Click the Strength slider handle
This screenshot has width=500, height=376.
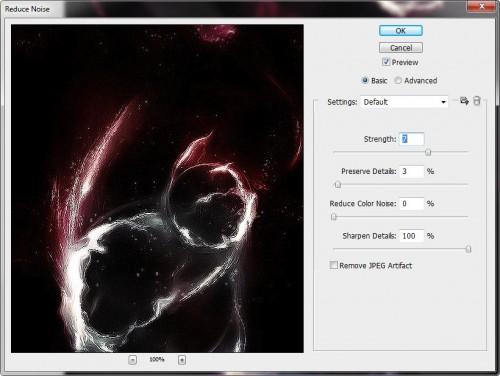tap(428, 152)
